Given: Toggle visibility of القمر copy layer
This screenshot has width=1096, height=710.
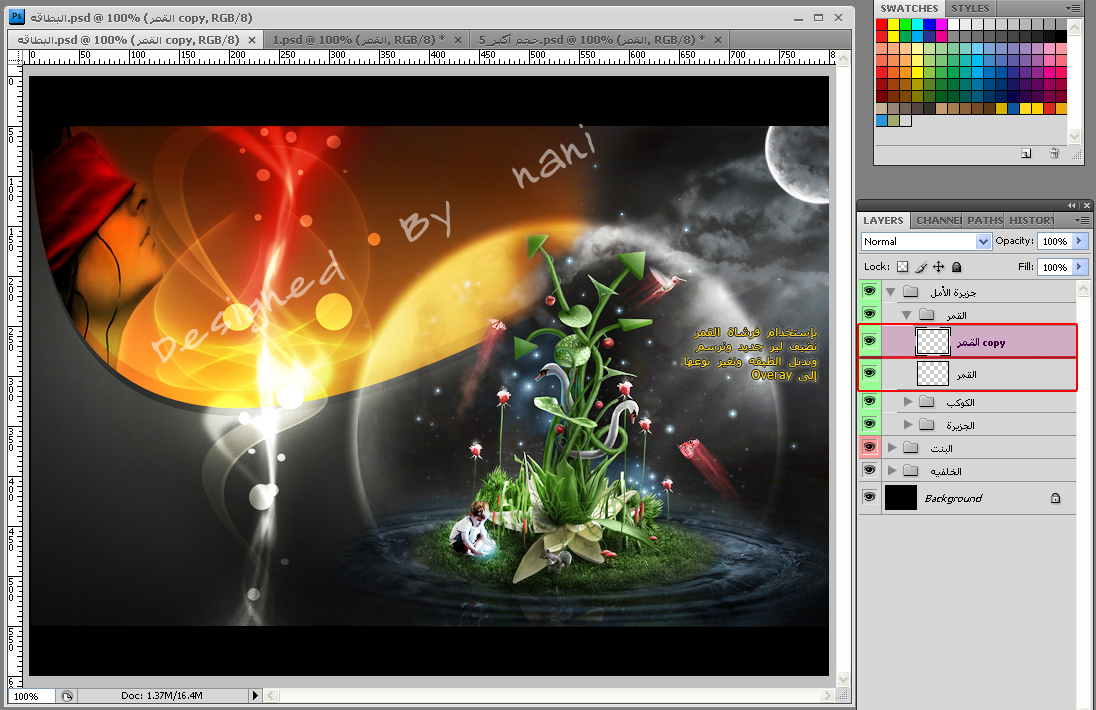Looking at the screenshot, I should point(870,341).
